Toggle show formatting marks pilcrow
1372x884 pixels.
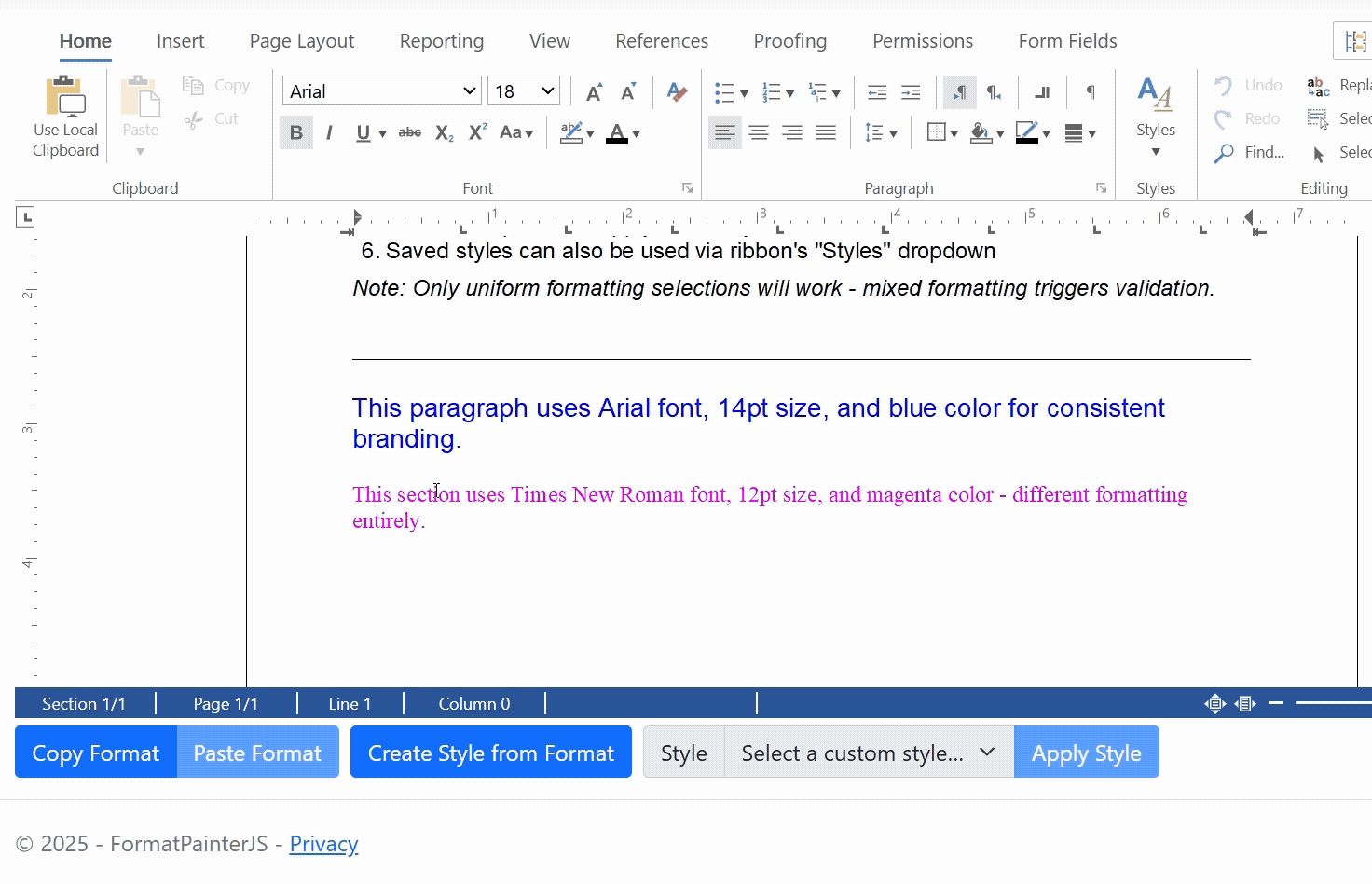point(1091,92)
